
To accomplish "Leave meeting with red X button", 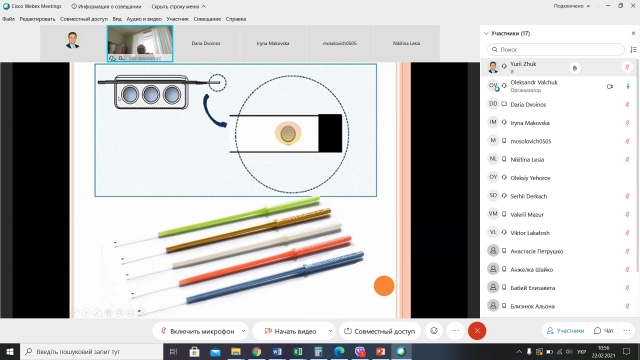I will point(477,331).
